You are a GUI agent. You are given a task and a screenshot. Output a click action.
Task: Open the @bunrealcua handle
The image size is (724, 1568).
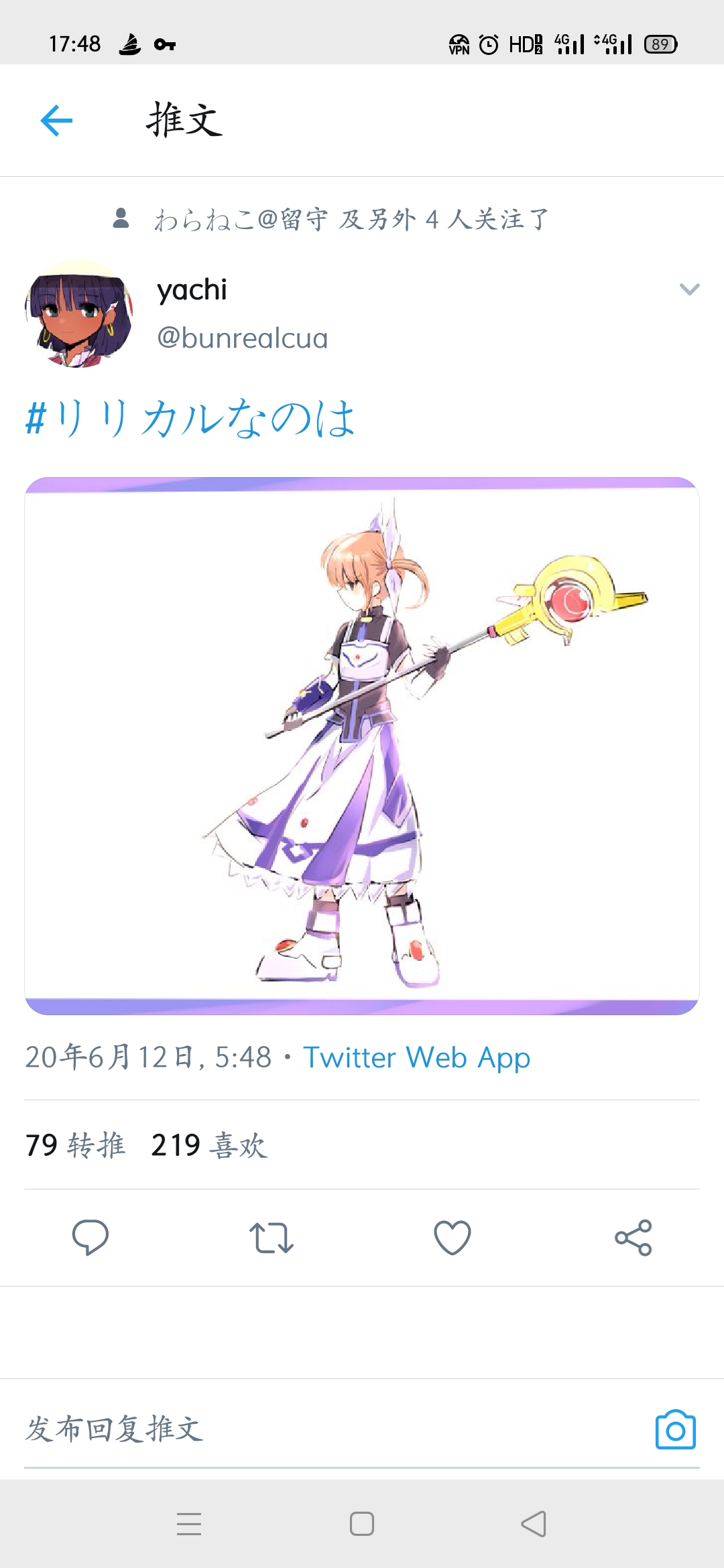[242, 338]
